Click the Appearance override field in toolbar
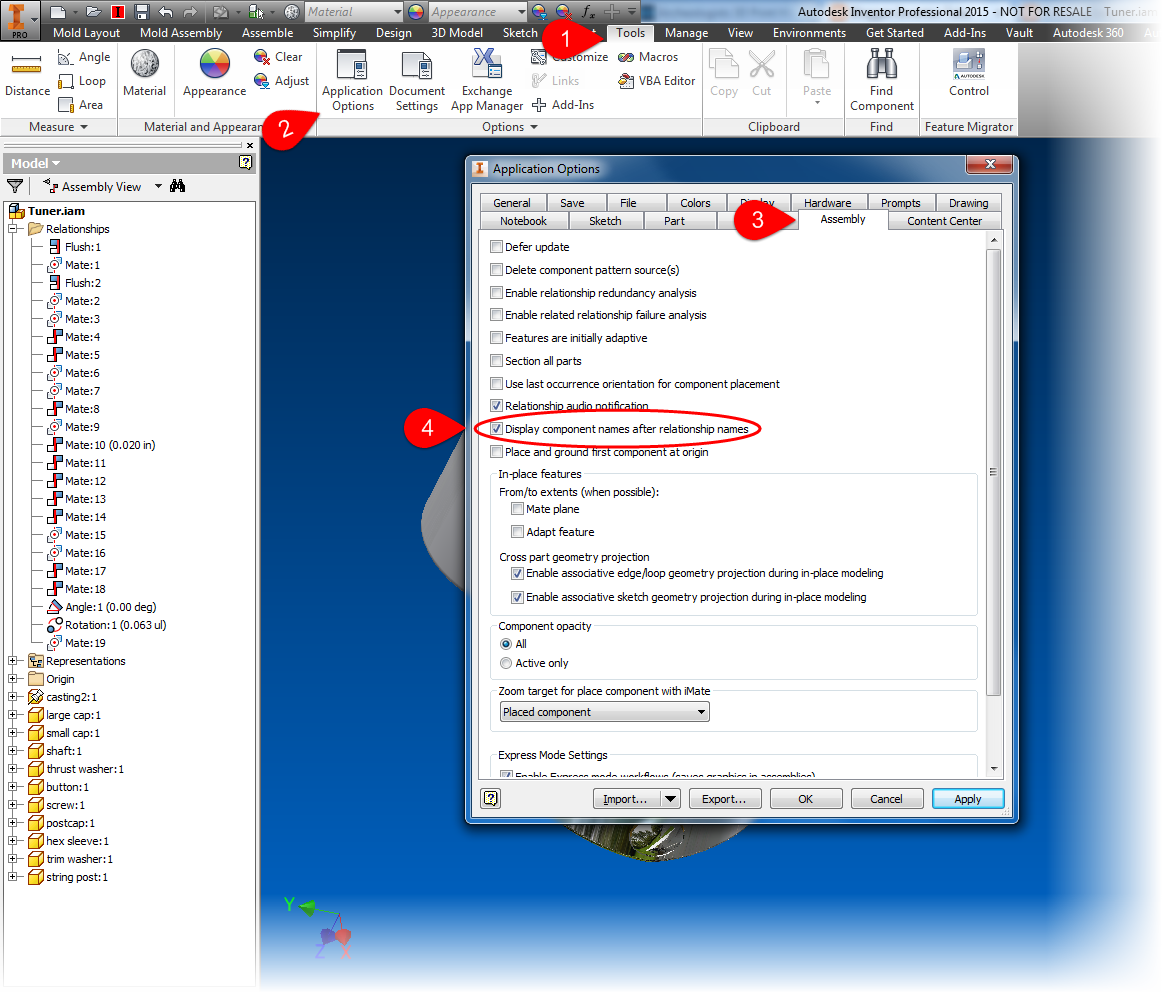This screenshot has height=993, width=1162. pos(477,12)
